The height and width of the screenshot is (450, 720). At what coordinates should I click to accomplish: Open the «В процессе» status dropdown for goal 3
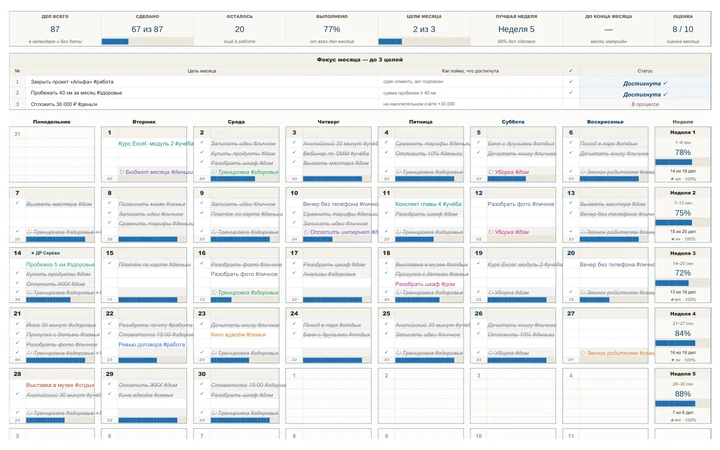coord(645,104)
